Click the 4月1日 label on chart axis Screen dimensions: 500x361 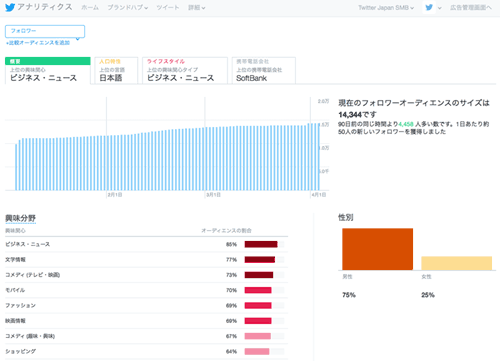pos(319,195)
